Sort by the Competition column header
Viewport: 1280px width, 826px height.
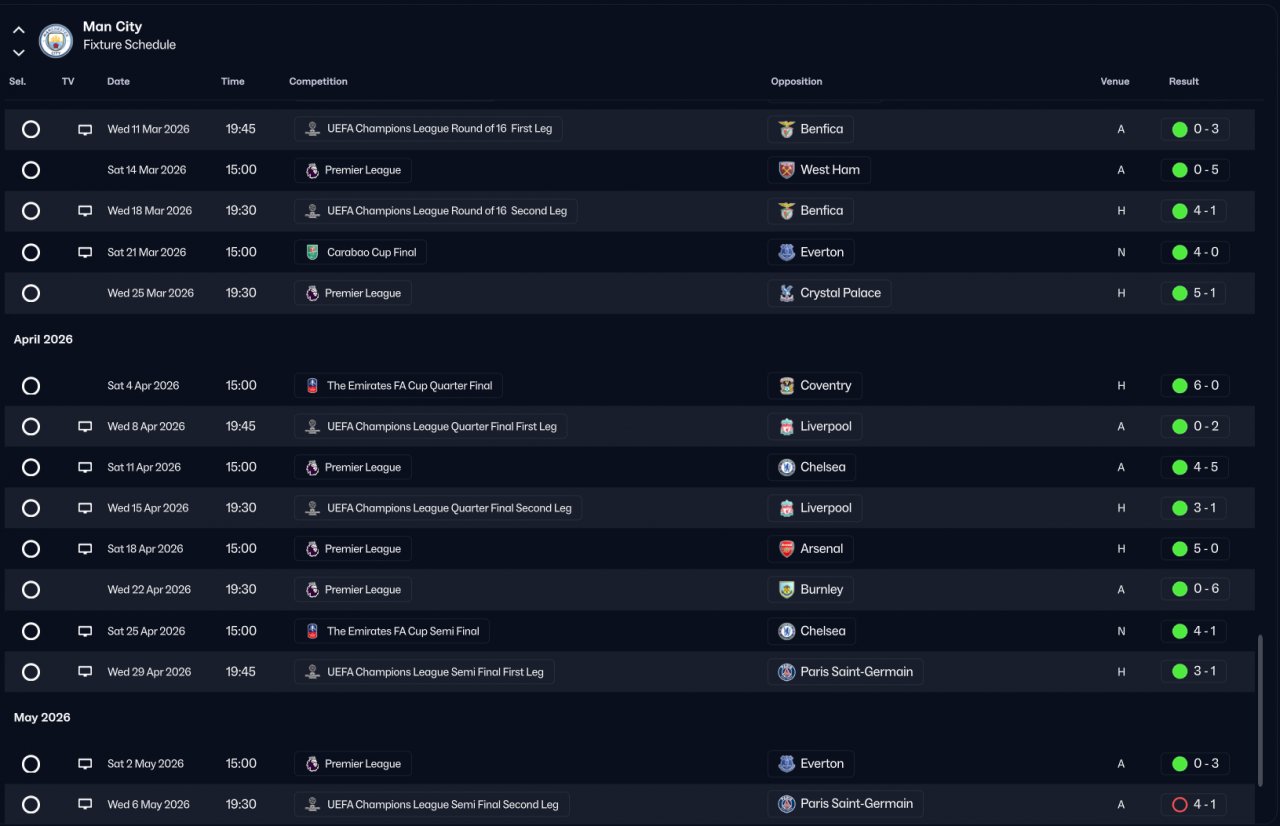[x=318, y=82]
